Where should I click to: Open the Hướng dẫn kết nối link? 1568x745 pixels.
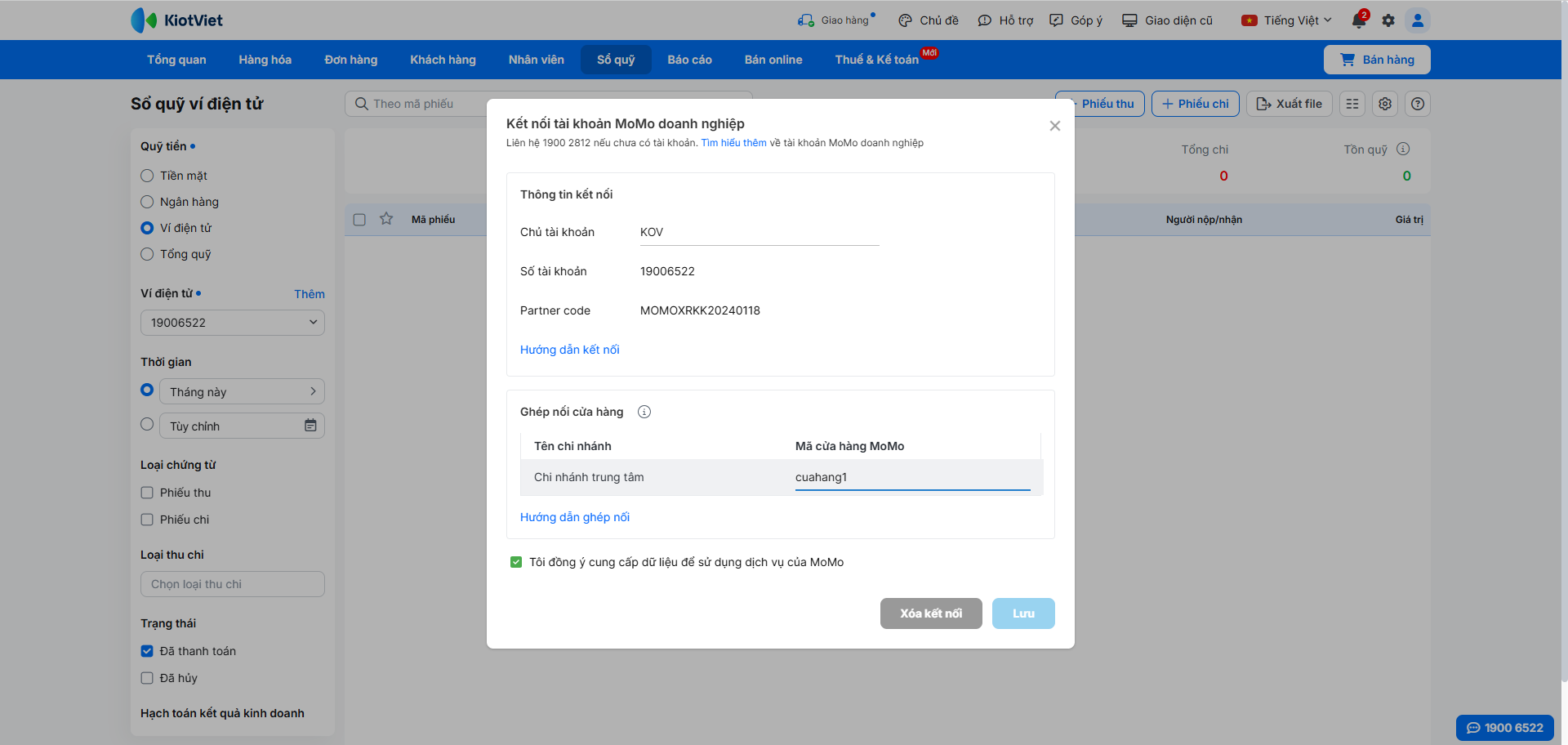(570, 350)
